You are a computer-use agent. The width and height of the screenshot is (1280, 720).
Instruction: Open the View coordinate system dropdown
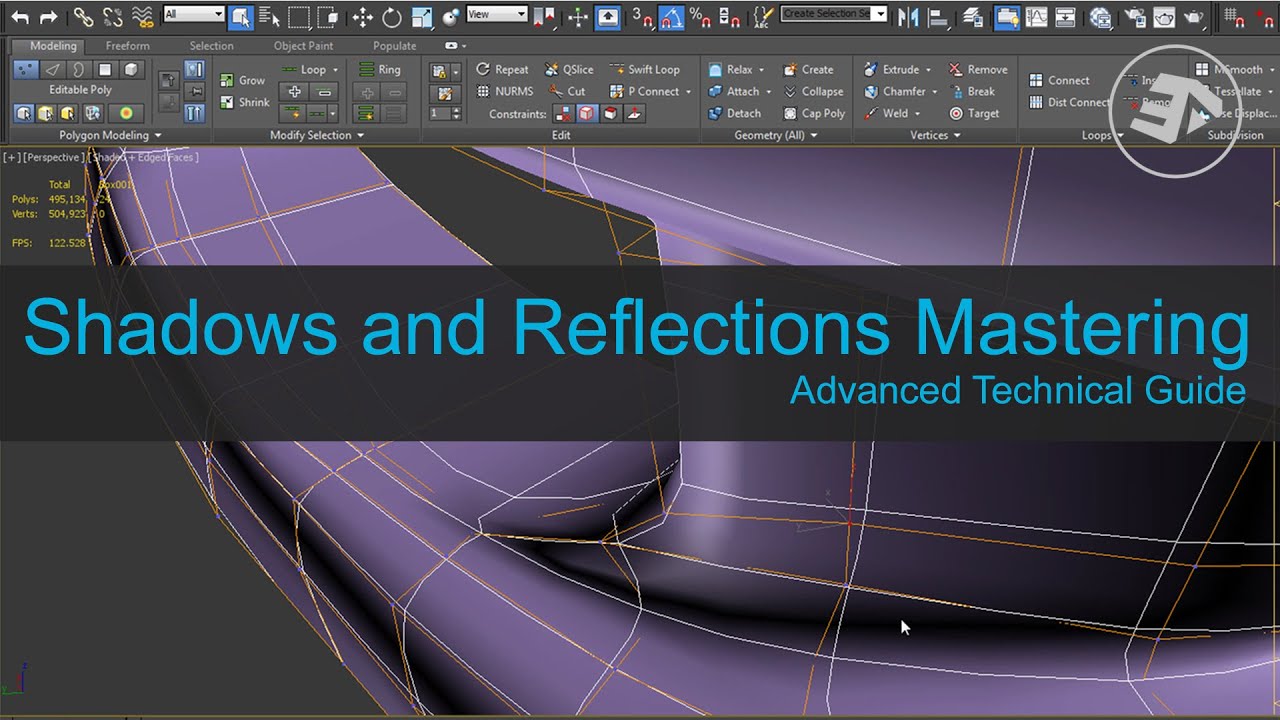coord(496,14)
